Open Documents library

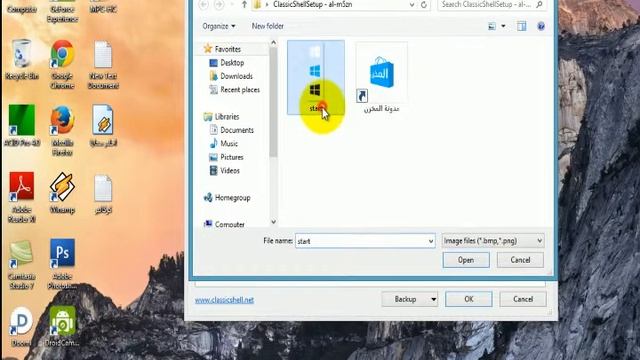pyautogui.click(x=231, y=130)
